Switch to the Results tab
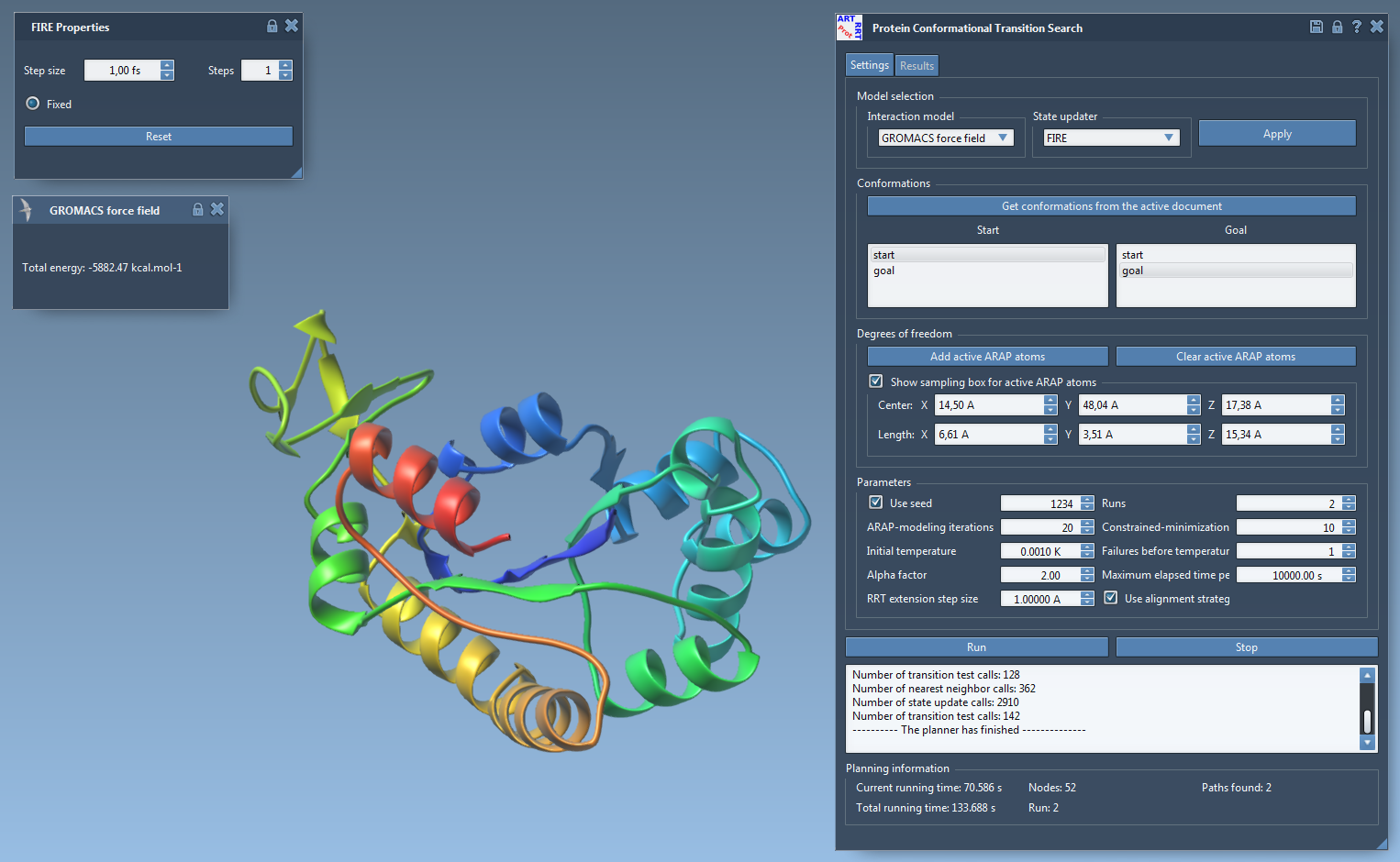 pyautogui.click(x=917, y=65)
